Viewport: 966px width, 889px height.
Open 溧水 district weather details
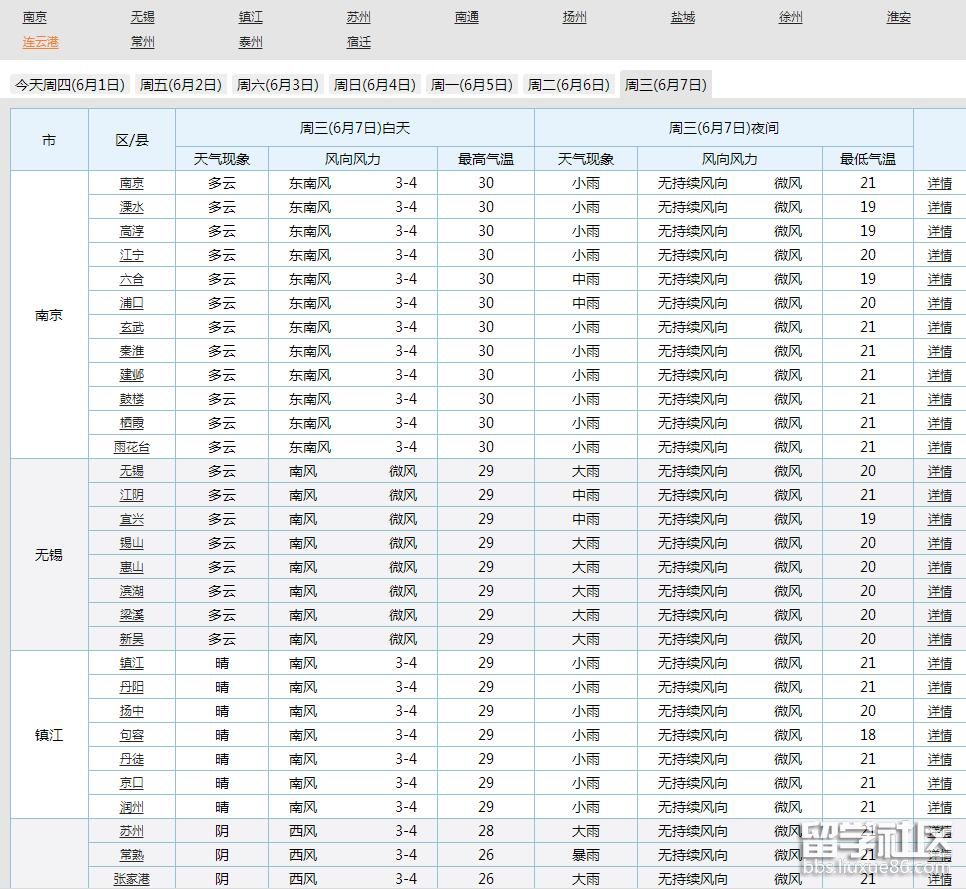click(130, 207)
